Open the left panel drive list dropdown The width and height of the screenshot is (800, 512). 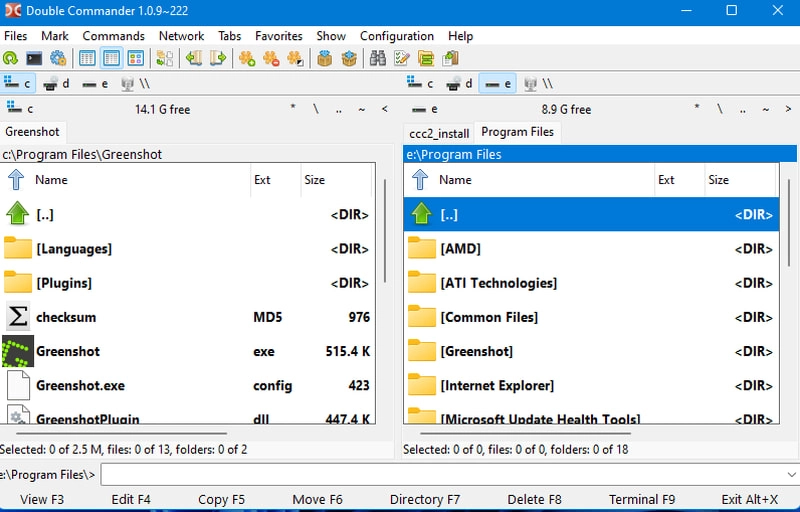20,109
